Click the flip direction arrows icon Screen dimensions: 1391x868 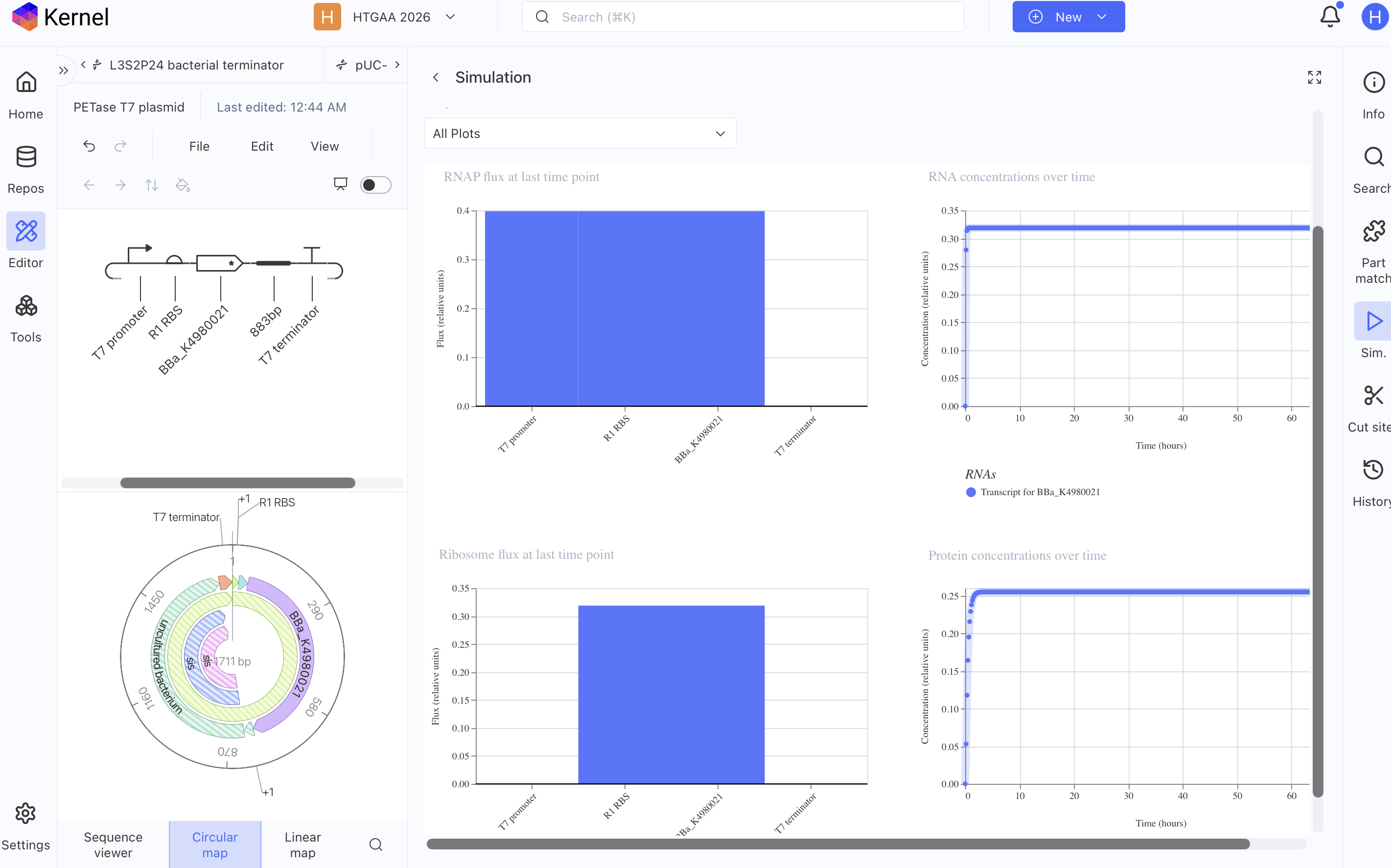click(x=152, y=185)
